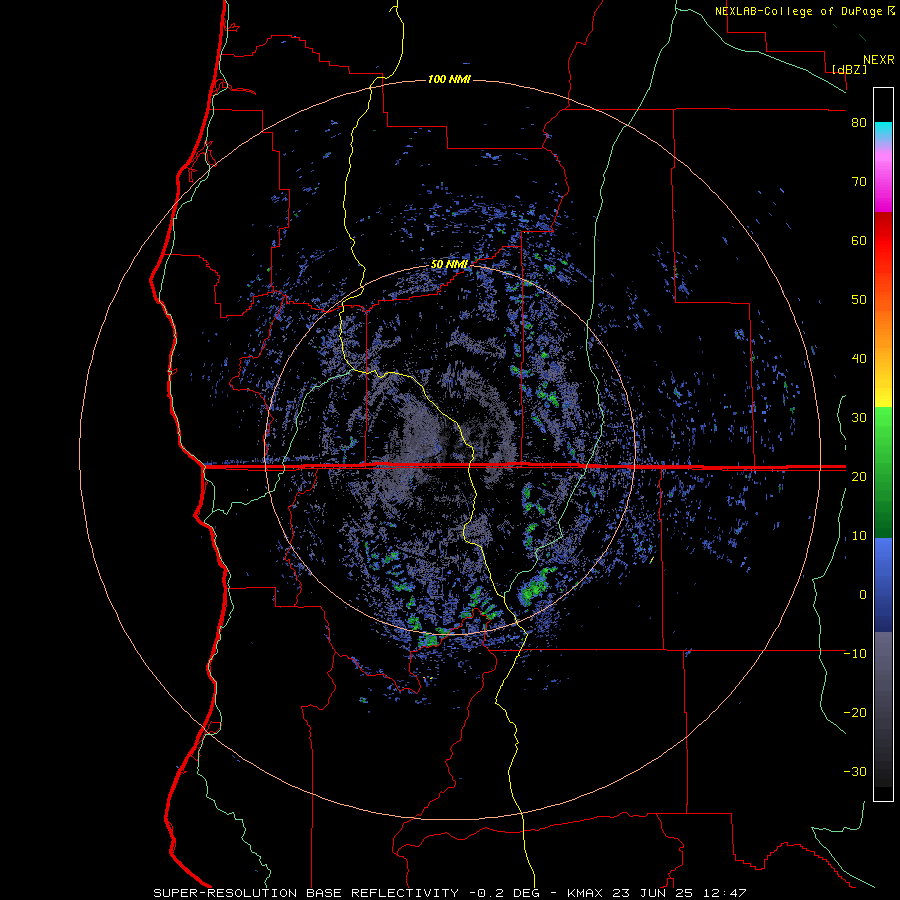Viewport: 900px width, 900px height.
Task: Click the -10 value on the dBZ scale
Action: (855, 654)
